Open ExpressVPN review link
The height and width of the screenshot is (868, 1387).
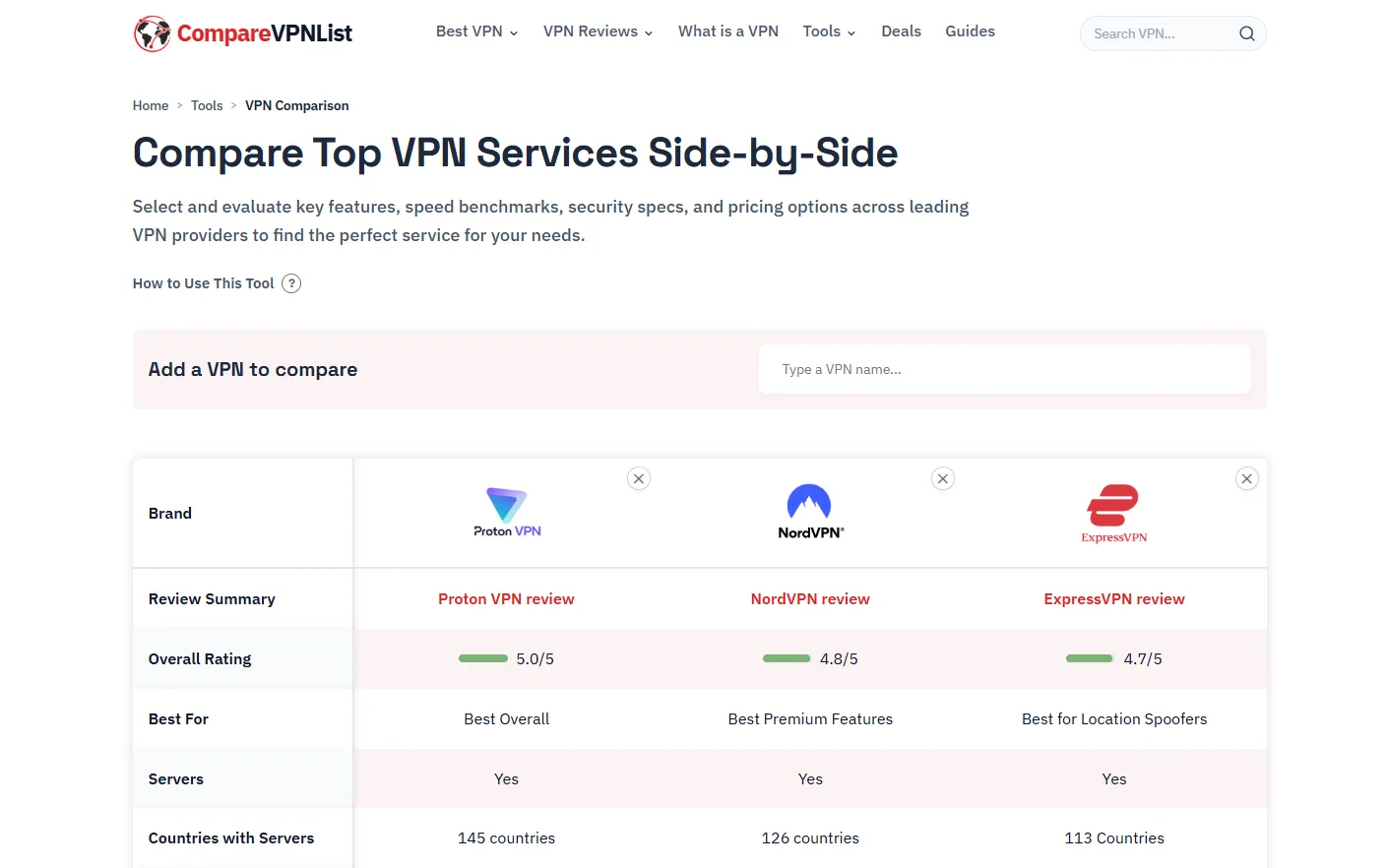point(1114,598)
